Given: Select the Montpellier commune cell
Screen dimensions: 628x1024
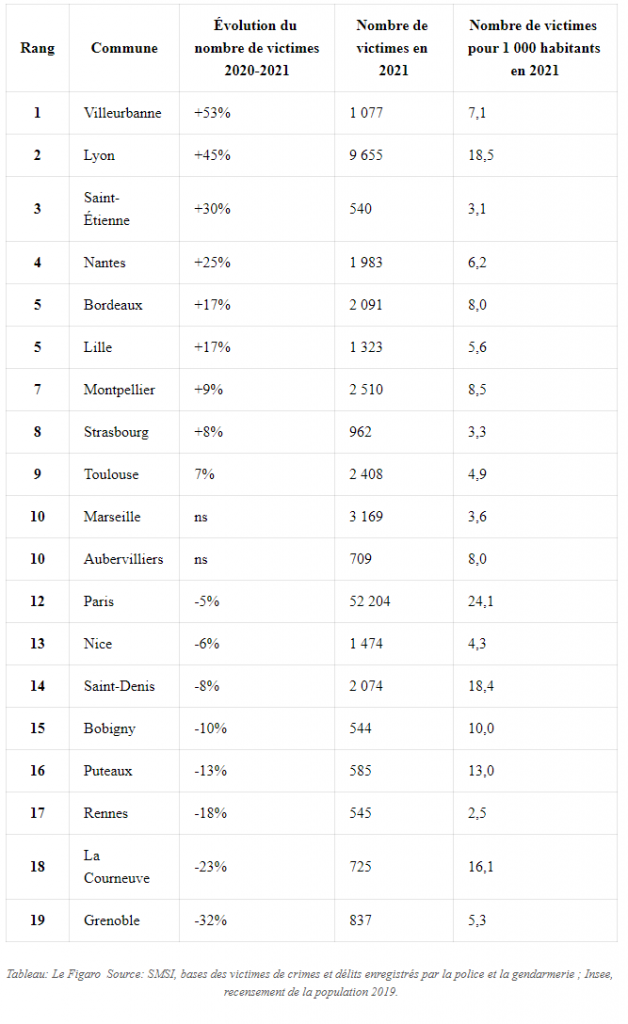Looking at the screenshot, I should pyautogui.click(x=124, y=390).
